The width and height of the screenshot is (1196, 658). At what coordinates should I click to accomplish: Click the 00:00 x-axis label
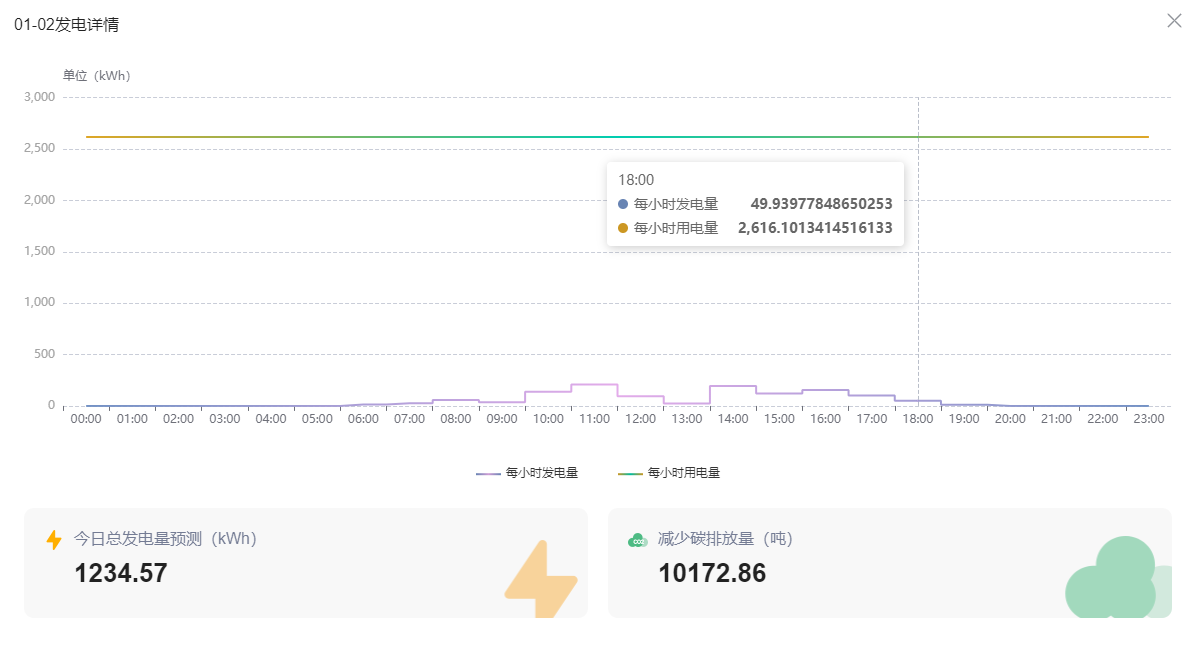coord(86,419)
